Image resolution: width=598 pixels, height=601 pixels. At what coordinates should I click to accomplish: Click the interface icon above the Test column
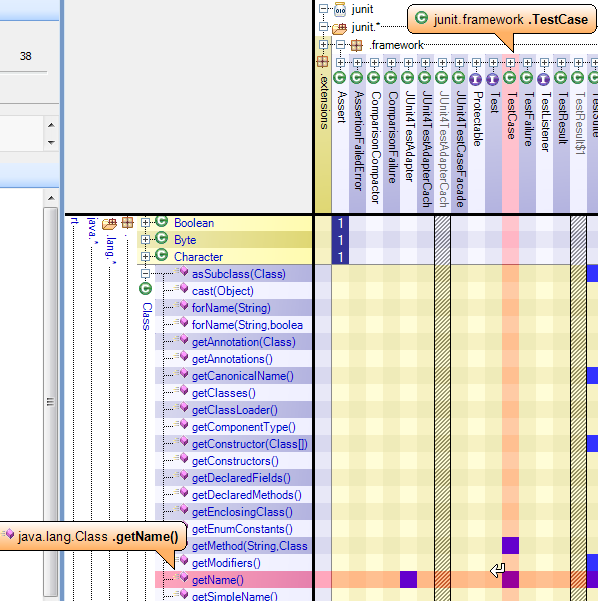point(493,79)
